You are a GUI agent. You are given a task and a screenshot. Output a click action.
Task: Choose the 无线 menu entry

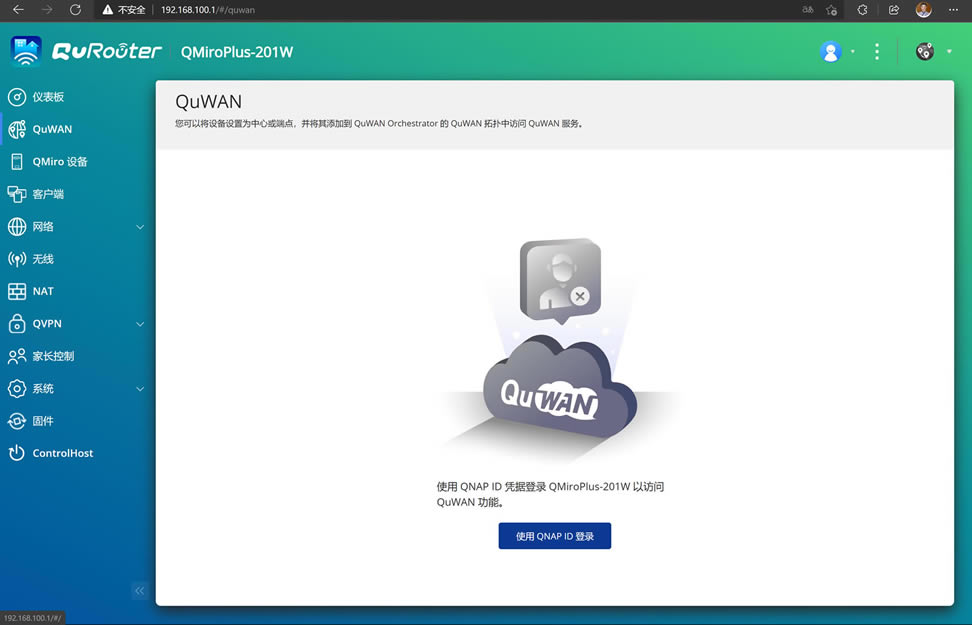(43, 259)
